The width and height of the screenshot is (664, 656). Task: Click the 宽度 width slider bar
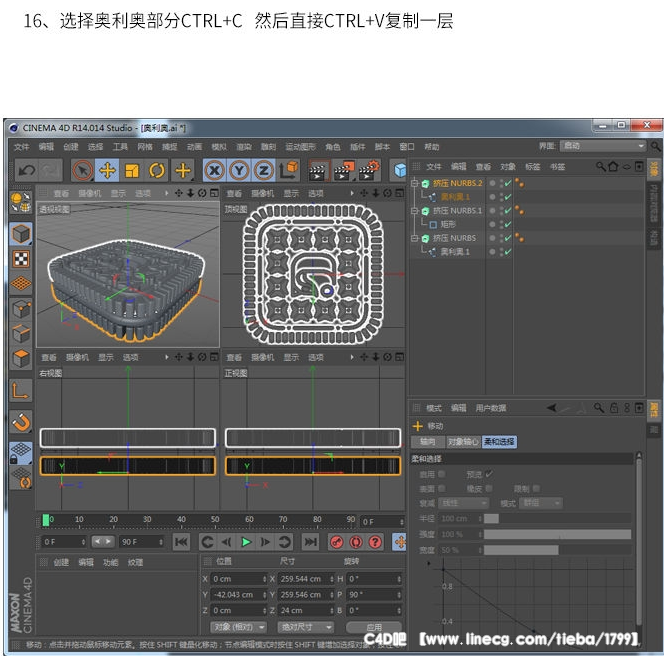[557, 550]
